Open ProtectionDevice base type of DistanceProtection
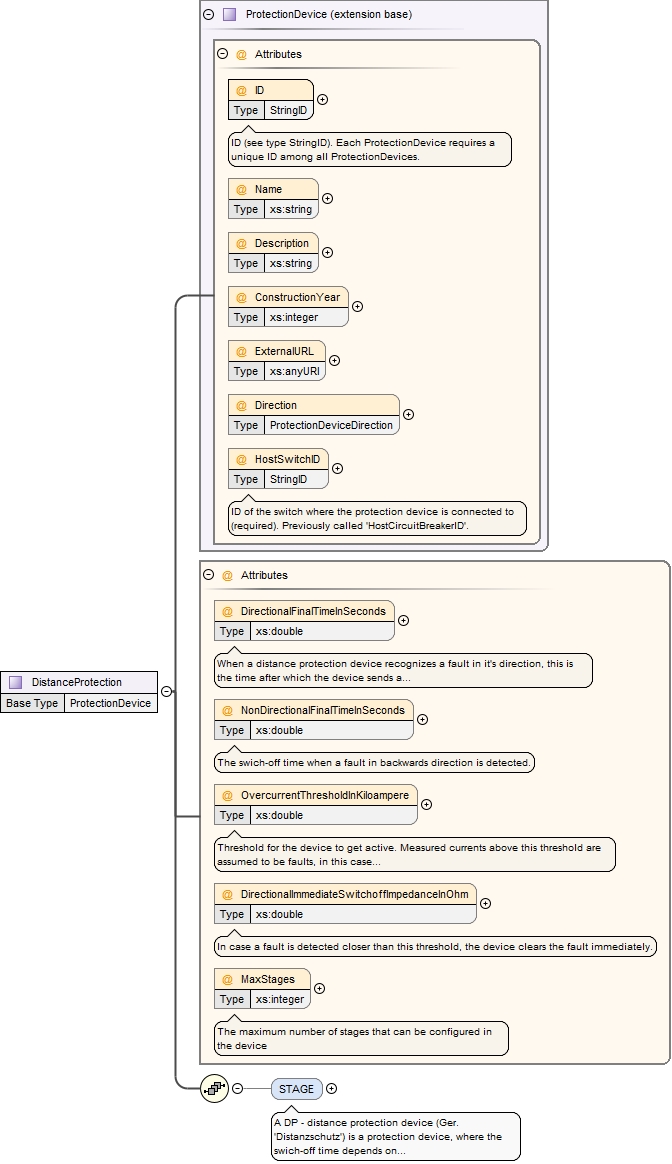Image resolution: width=672 pixels, height=1164 pixels. (x=111, y=703)
